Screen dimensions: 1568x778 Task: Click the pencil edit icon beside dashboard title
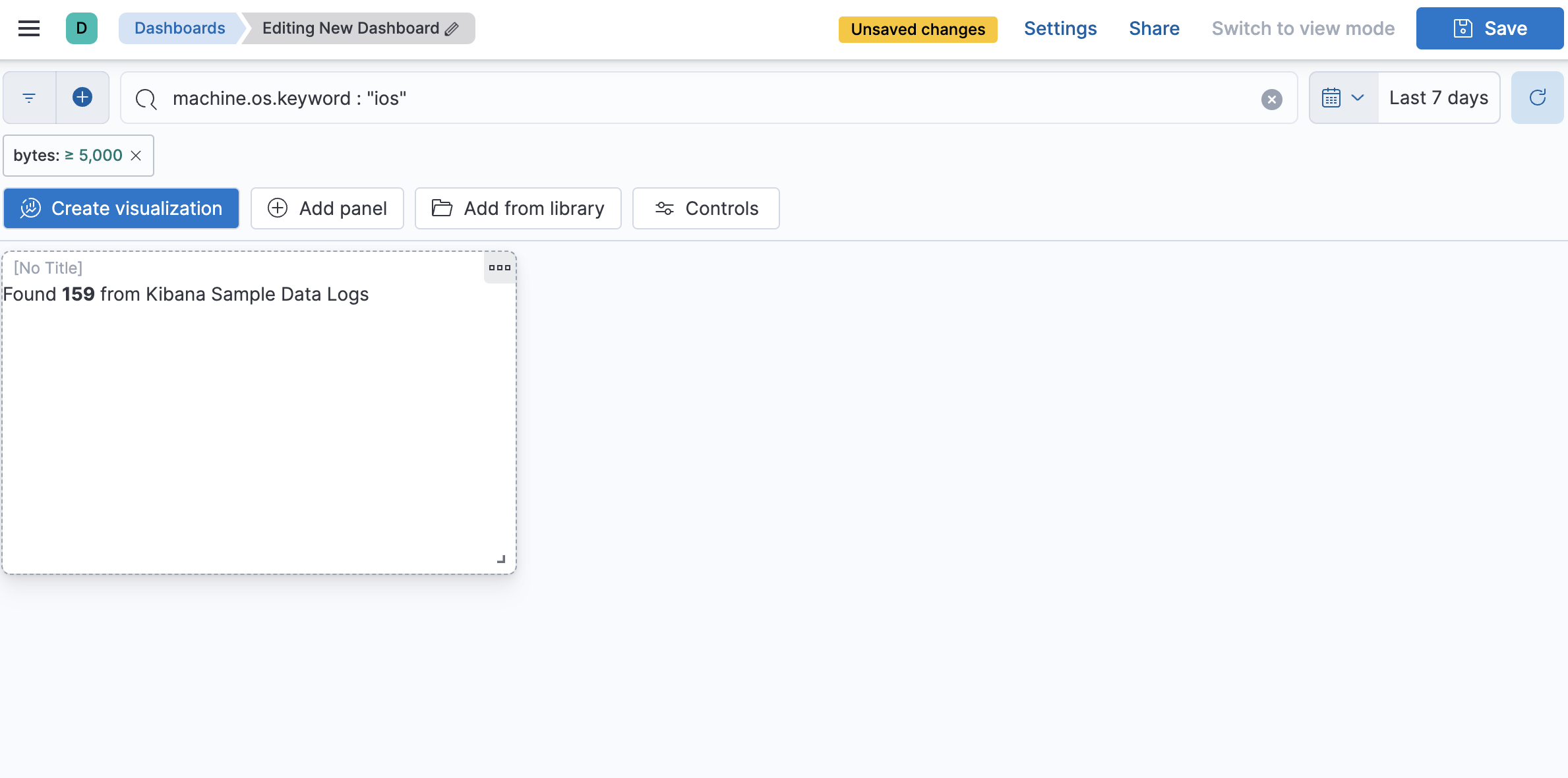point(452,29)
